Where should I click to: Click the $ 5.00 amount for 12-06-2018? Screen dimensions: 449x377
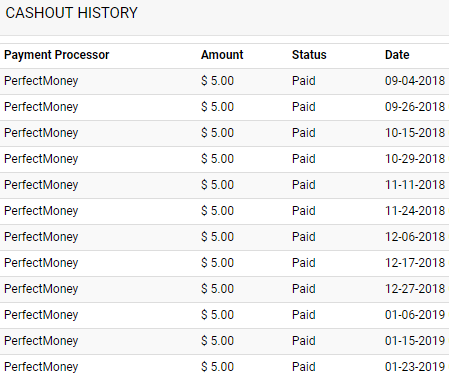coord(217,237)
